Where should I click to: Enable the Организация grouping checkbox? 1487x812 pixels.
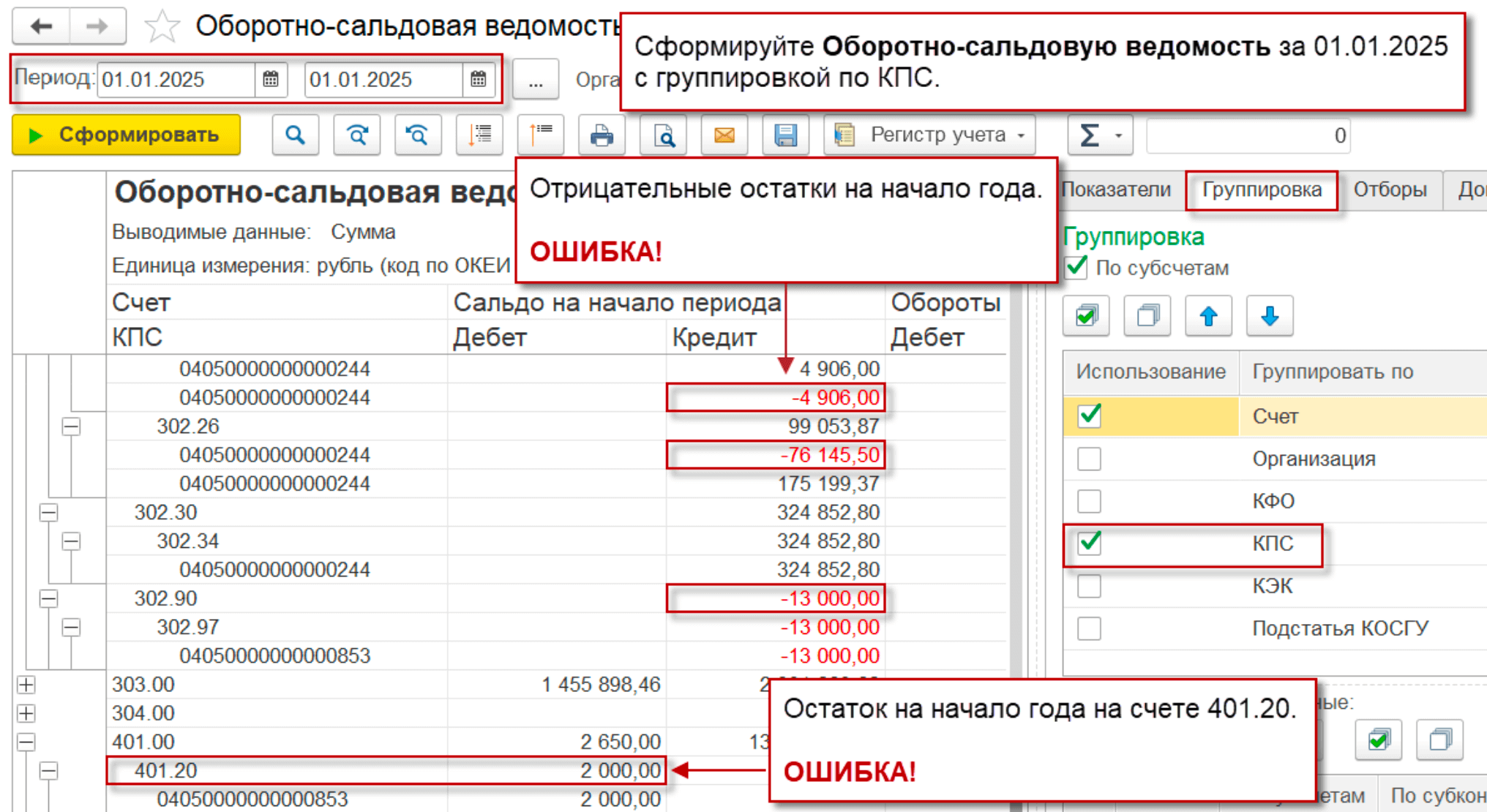coord(1090,459)
